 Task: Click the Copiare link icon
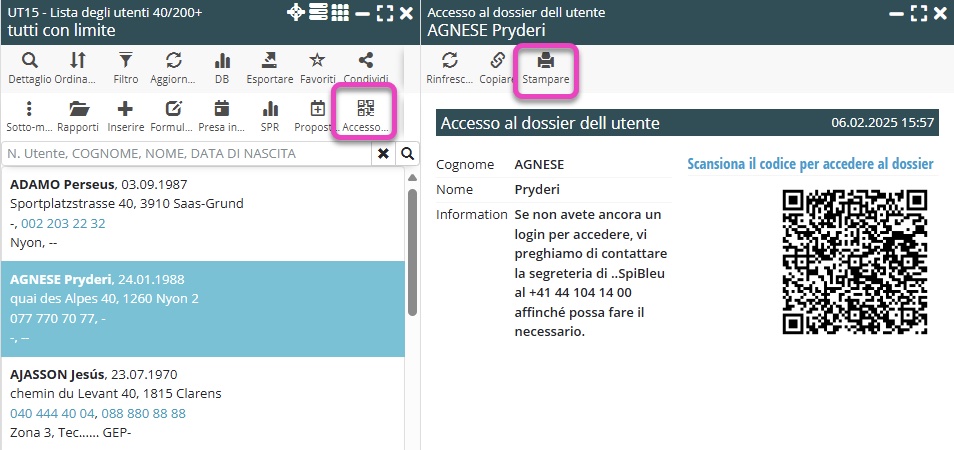coord(497,68)
